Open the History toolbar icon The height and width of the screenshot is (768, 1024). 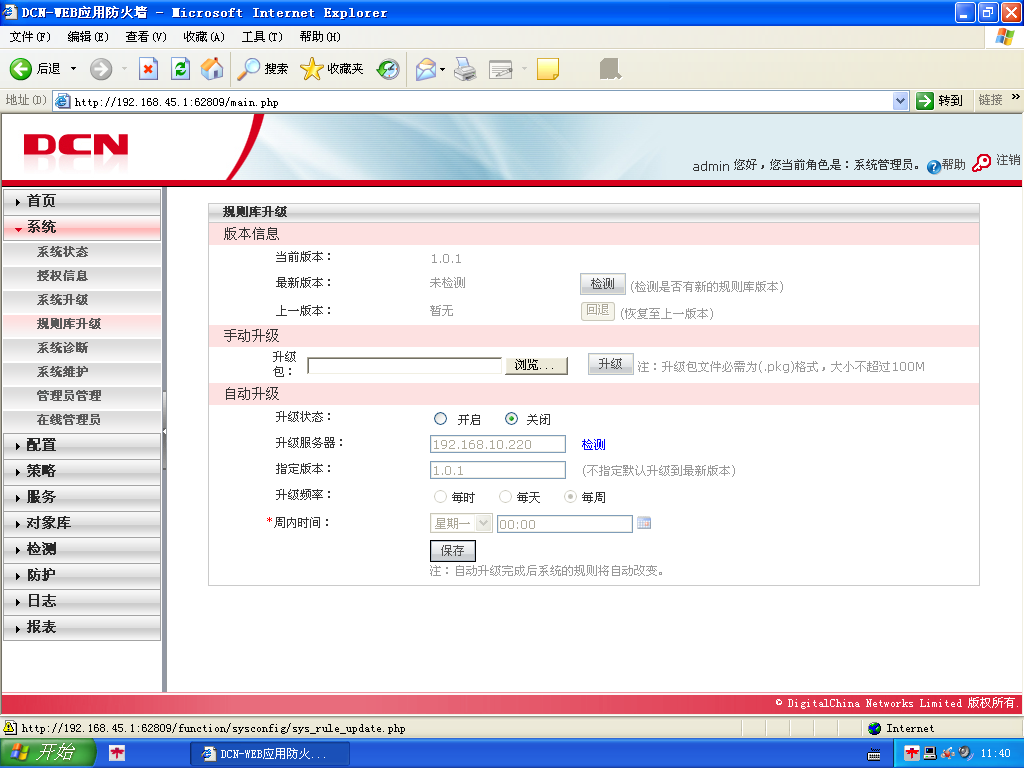[x=388, y=69]
